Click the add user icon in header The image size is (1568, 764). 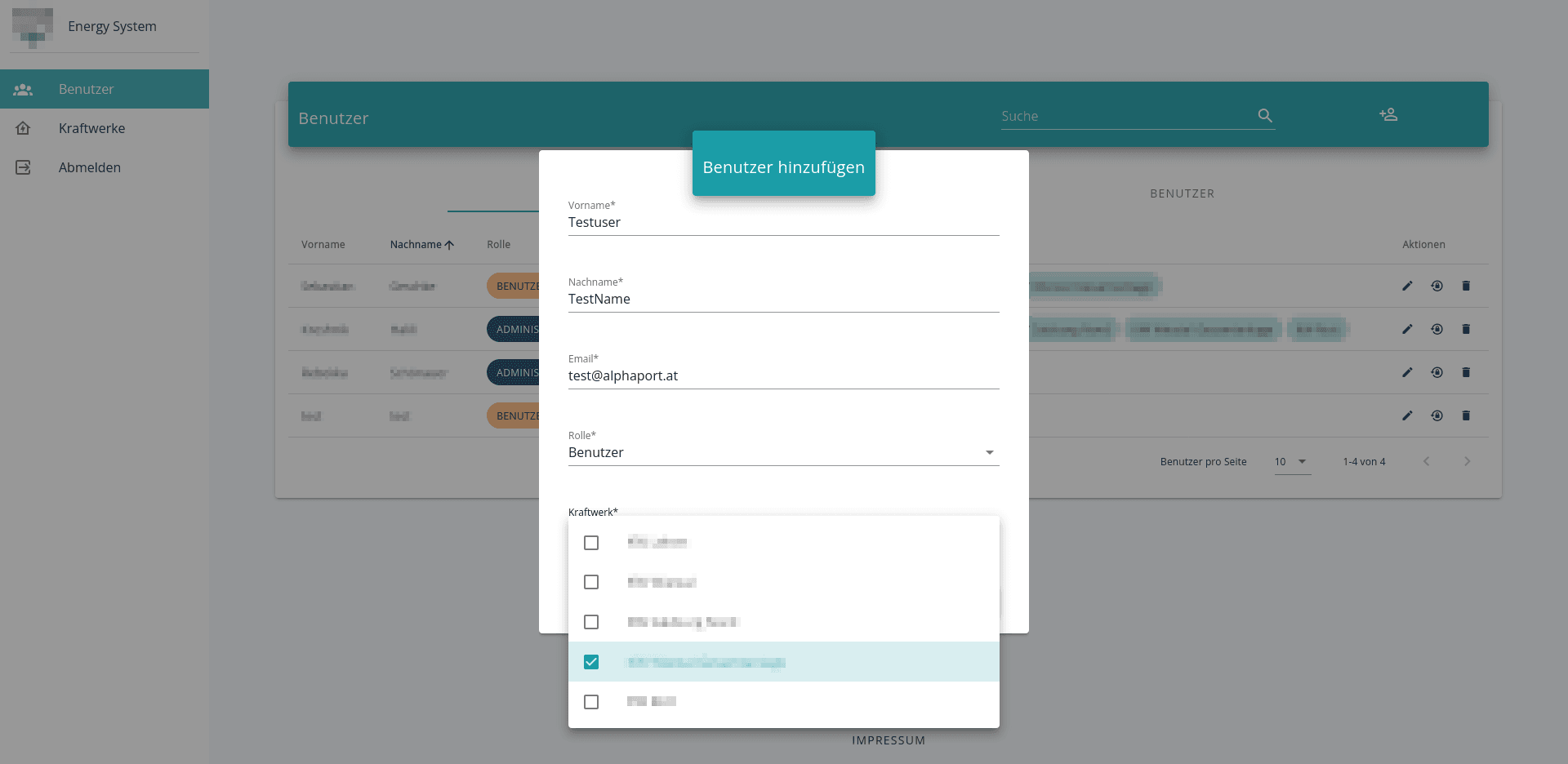point(1388,115)
